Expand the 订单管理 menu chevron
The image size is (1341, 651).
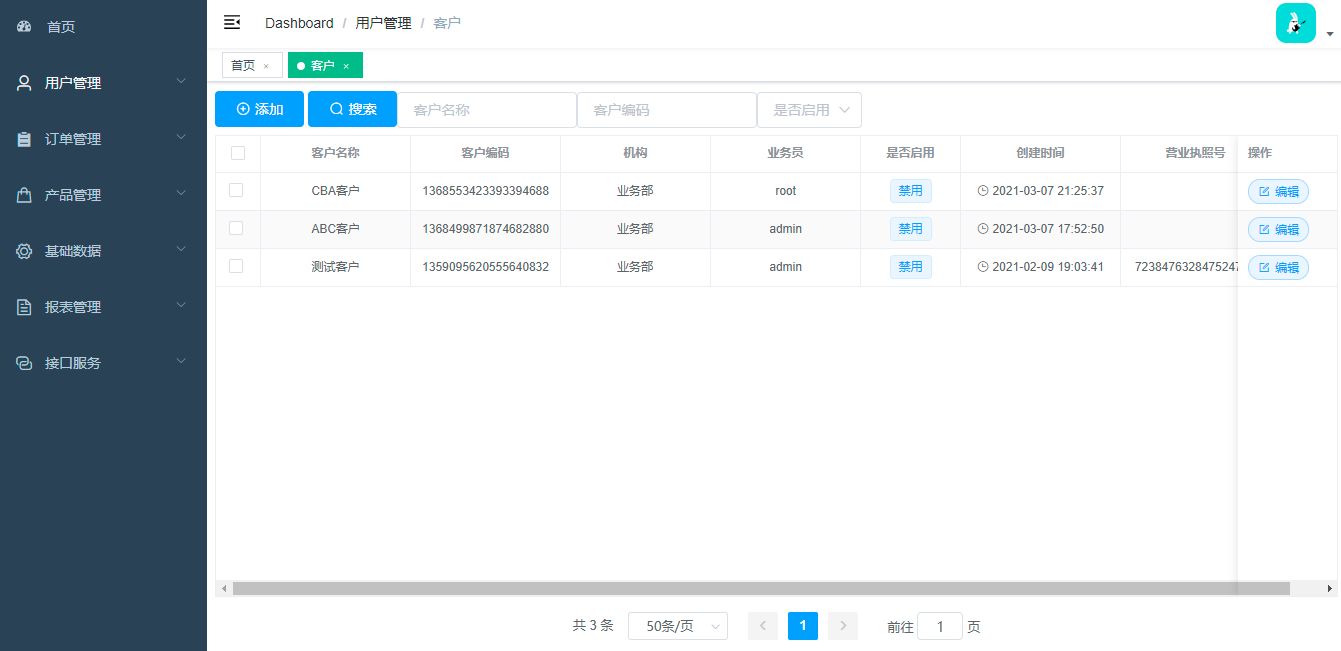pos(181,137)
